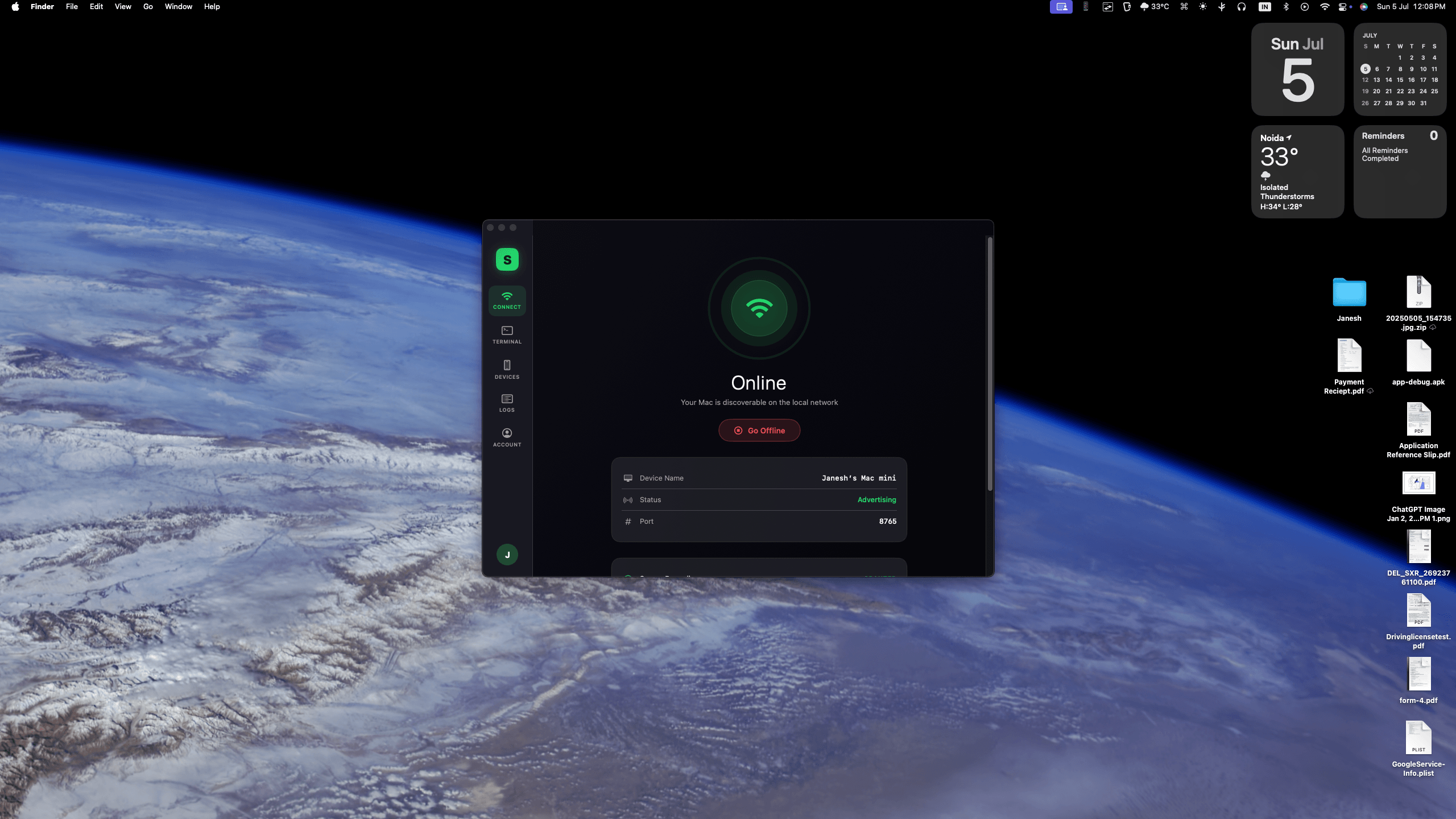This screenshot has height=819, width=1456.
Task: Open the Window menu
Action: (x=179, y=7)
